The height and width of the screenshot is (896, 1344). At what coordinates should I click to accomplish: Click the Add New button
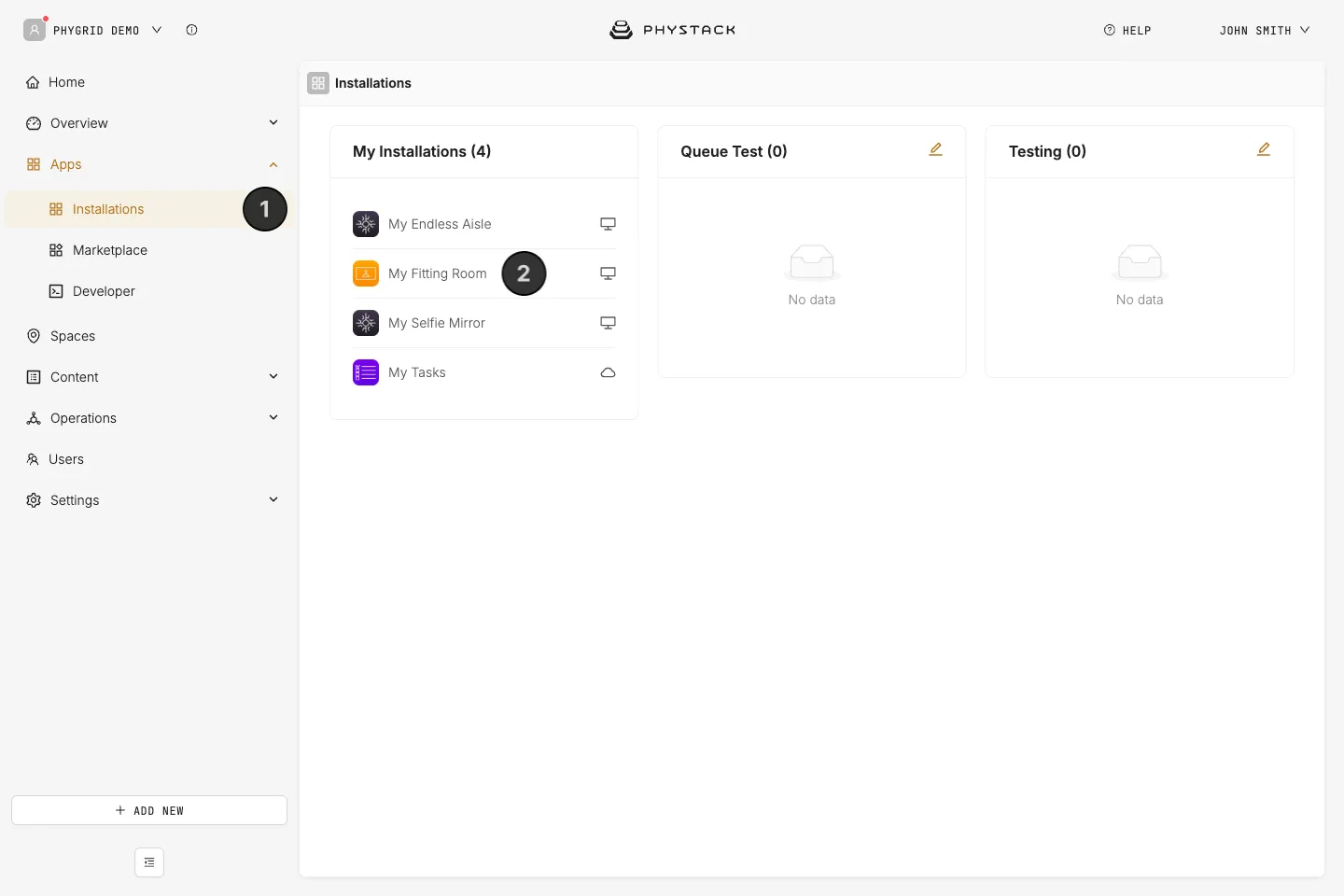tap(149, 810)
